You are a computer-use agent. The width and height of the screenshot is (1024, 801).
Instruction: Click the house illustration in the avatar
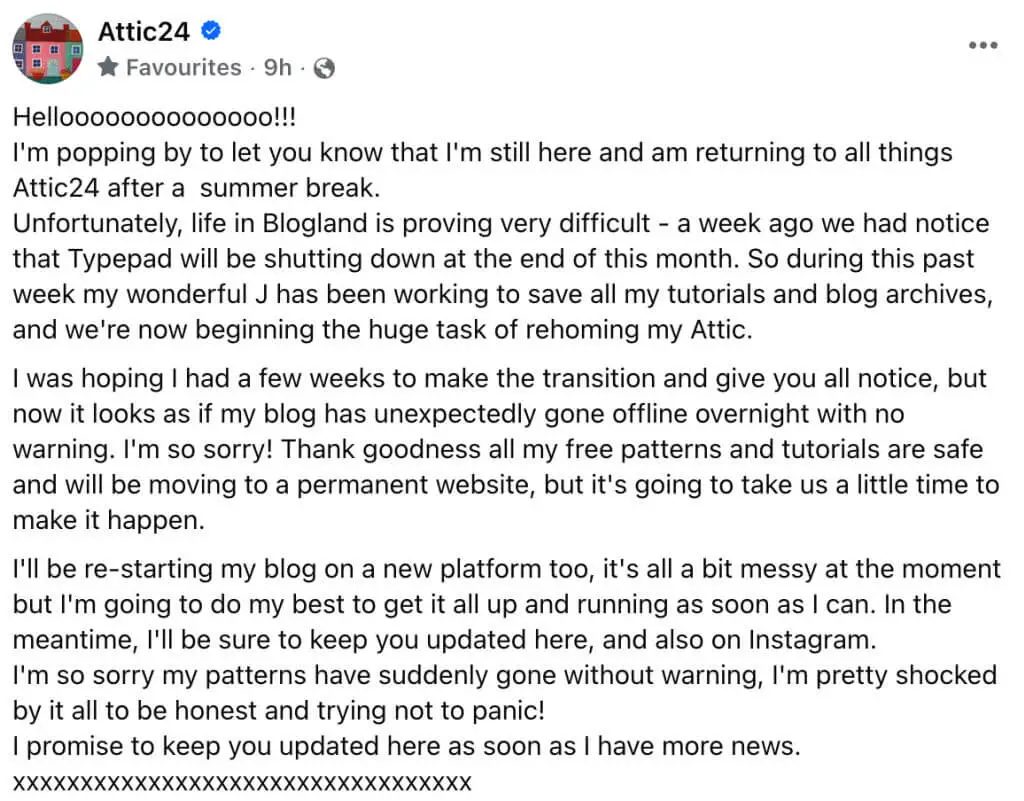[47, 48]
